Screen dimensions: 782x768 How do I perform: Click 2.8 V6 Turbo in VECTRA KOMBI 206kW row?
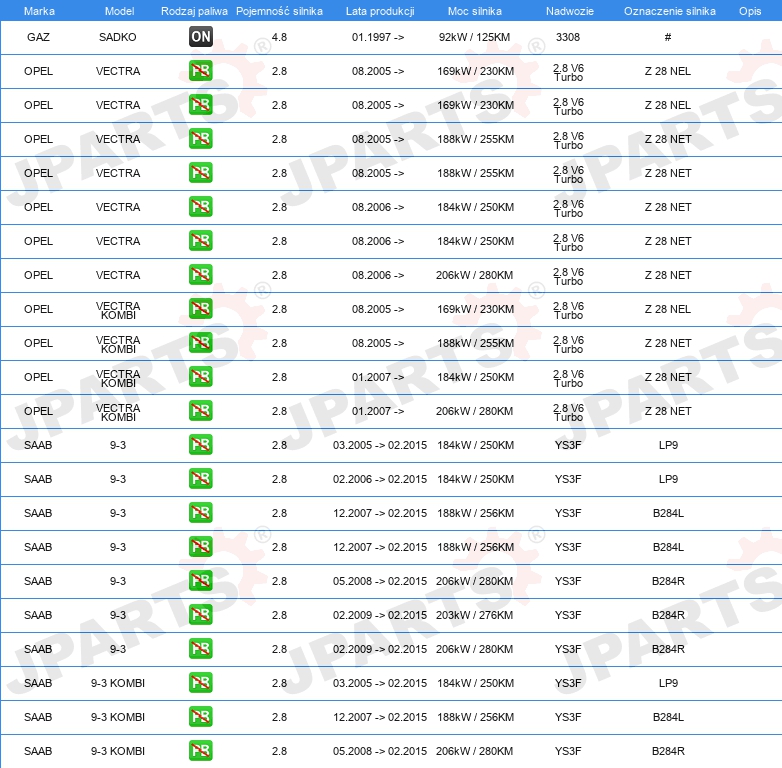(569, 412)
